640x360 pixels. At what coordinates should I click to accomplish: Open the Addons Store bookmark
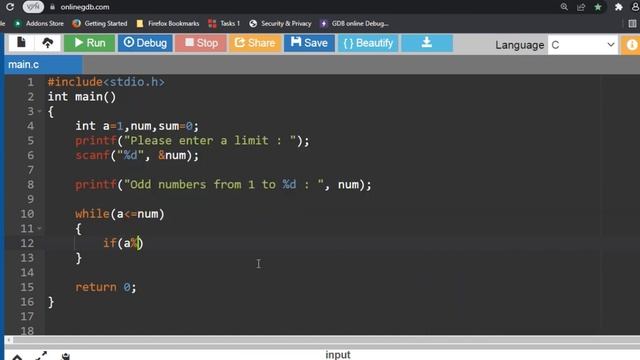(x=39, y=24)
